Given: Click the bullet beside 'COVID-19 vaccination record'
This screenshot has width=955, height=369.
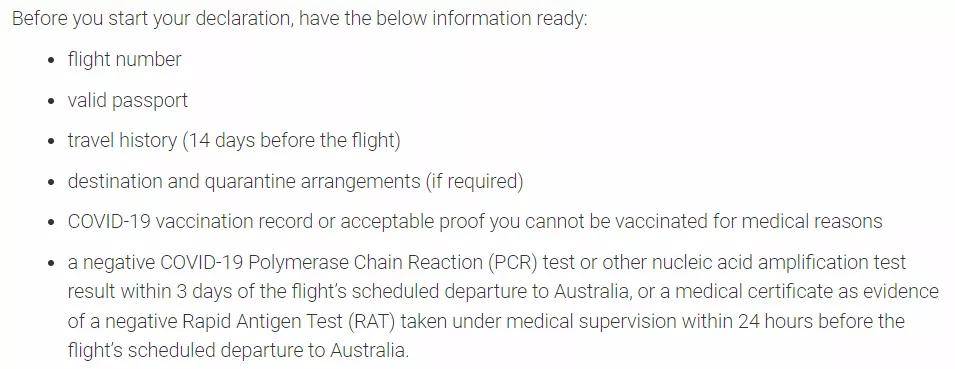Looking at the screenshot, I should (x=52, y=223).
